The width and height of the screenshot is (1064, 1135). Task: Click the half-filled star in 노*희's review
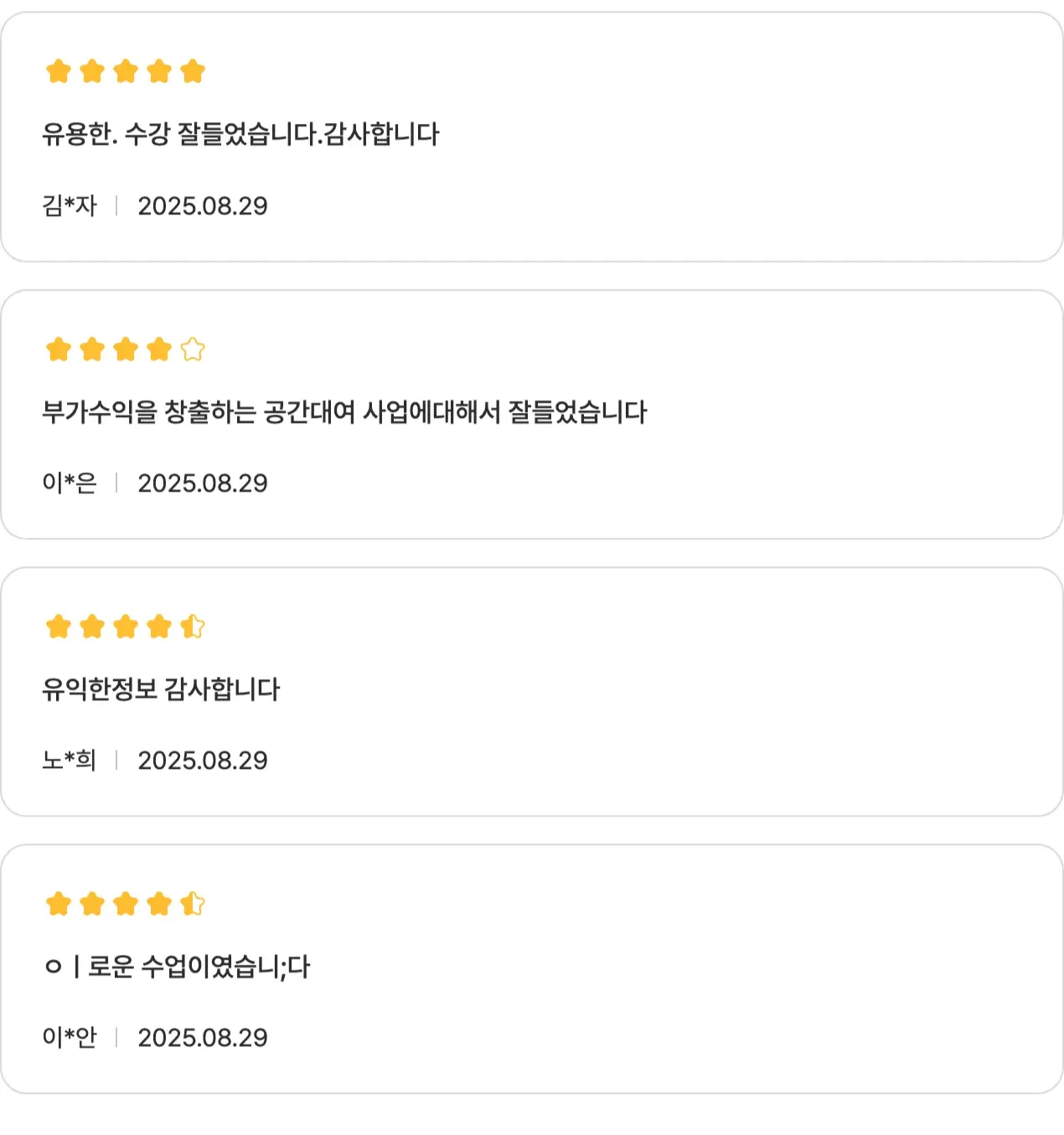coord(193,626)
